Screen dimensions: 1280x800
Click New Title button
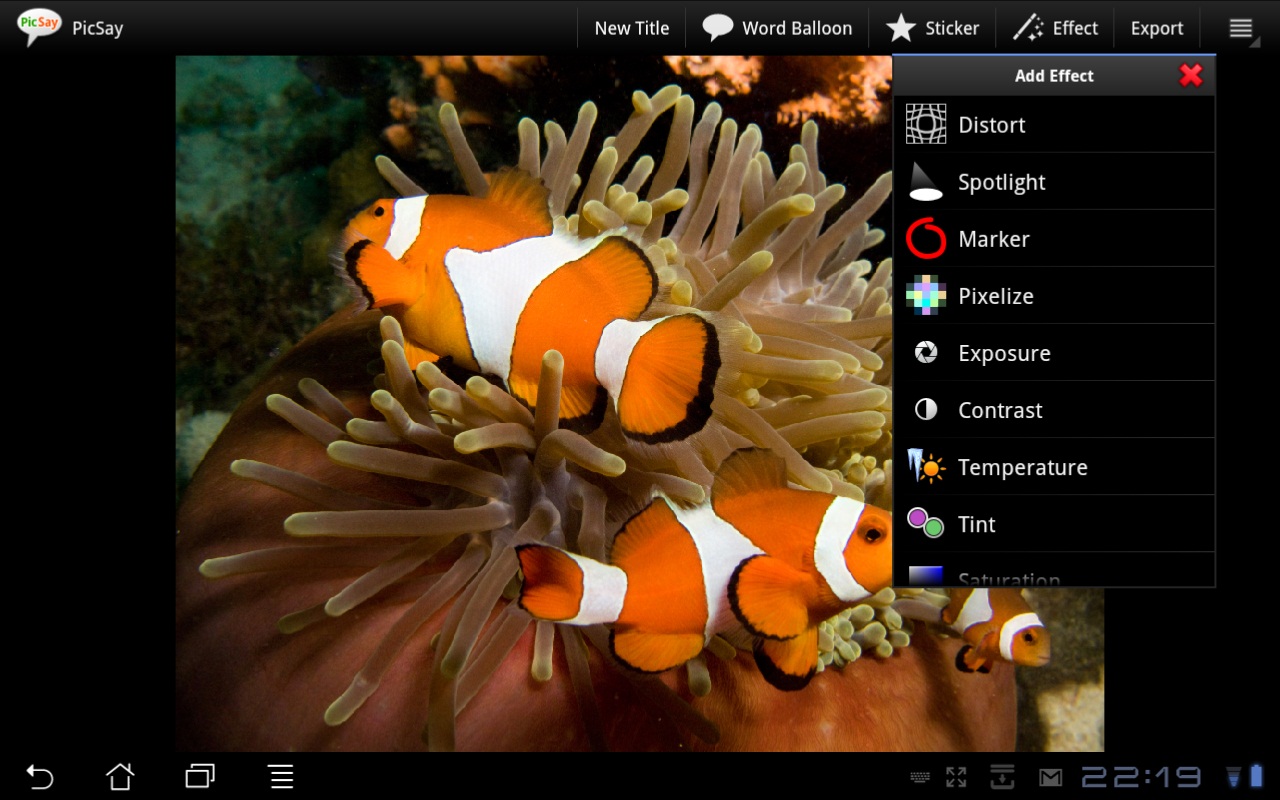click(631, 28)
